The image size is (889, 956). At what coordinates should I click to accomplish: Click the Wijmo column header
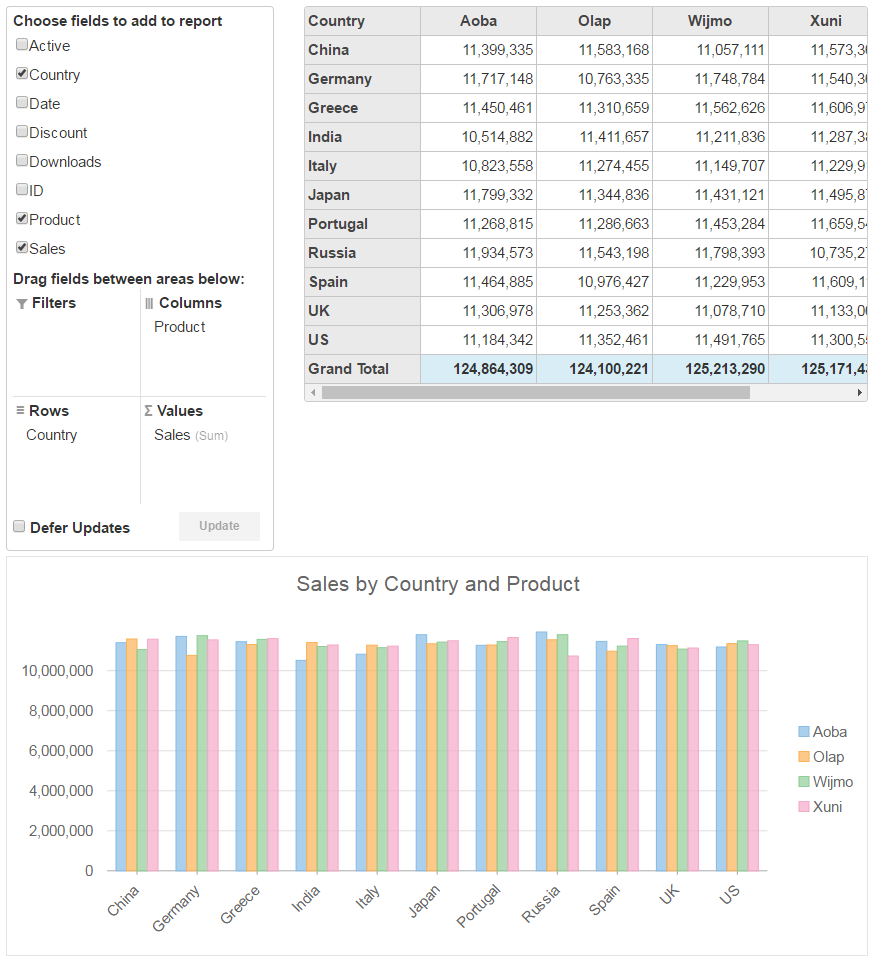710,21
